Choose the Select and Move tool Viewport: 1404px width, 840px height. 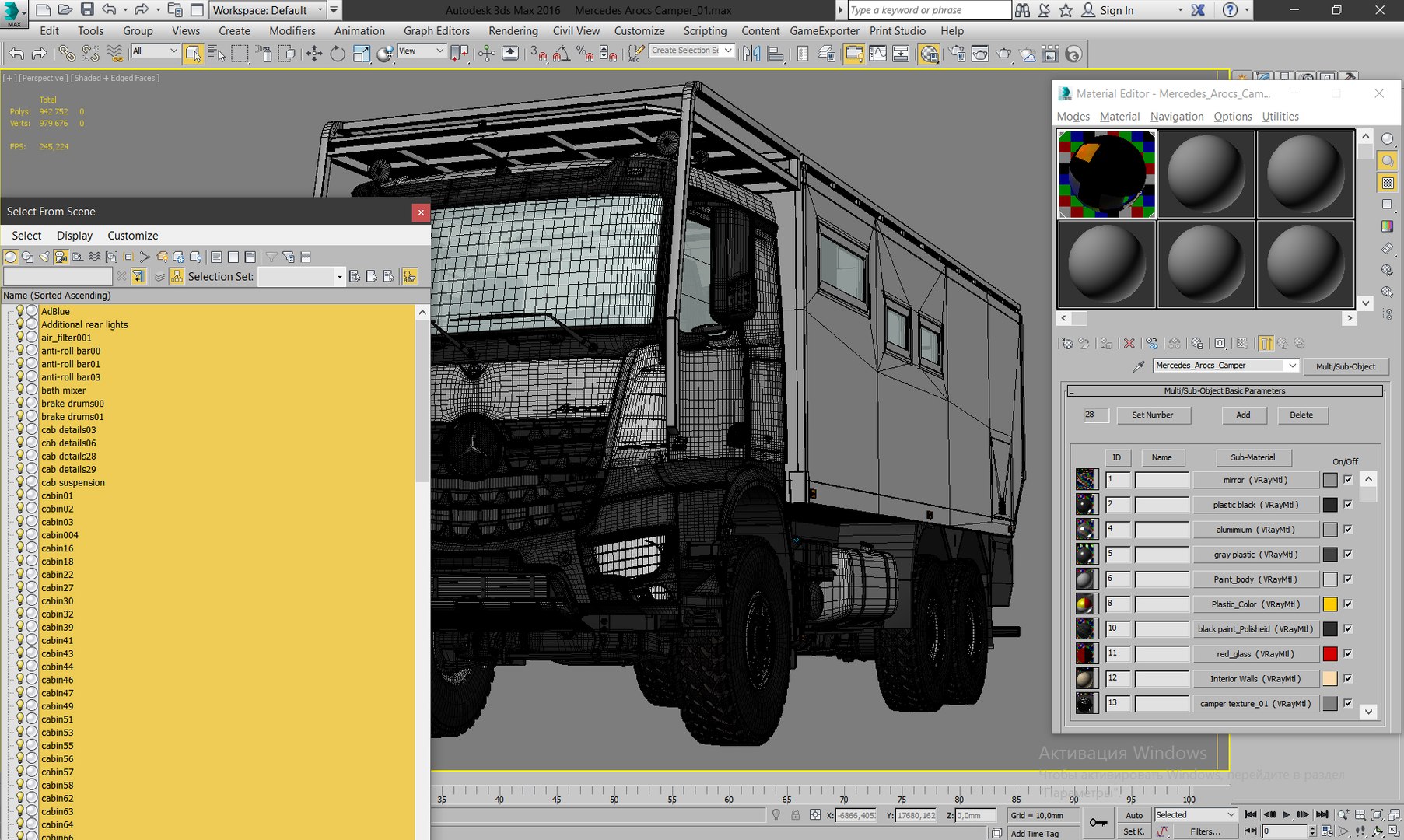tap(314, 54)
